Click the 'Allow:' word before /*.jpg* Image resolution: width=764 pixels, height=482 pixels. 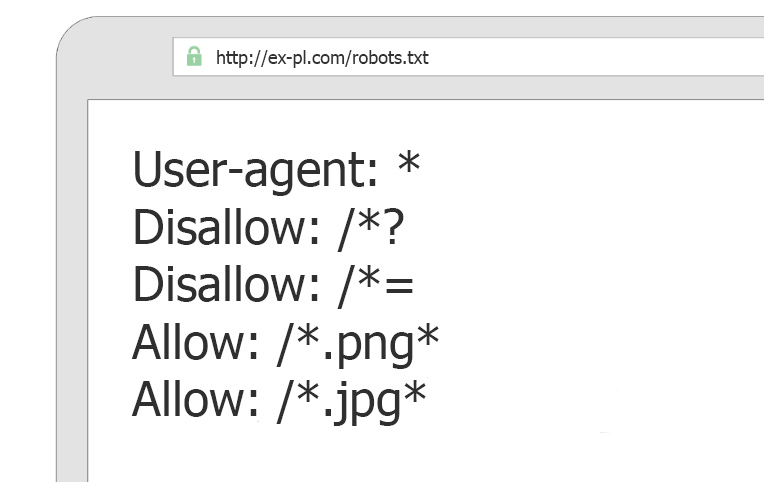pos(195,400)
